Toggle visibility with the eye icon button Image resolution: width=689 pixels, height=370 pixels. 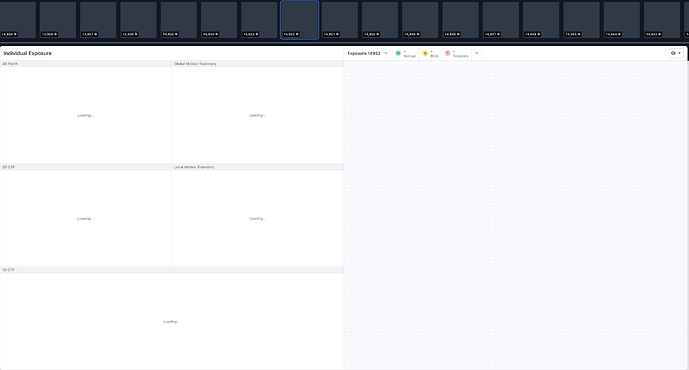[x=673, y=53]
